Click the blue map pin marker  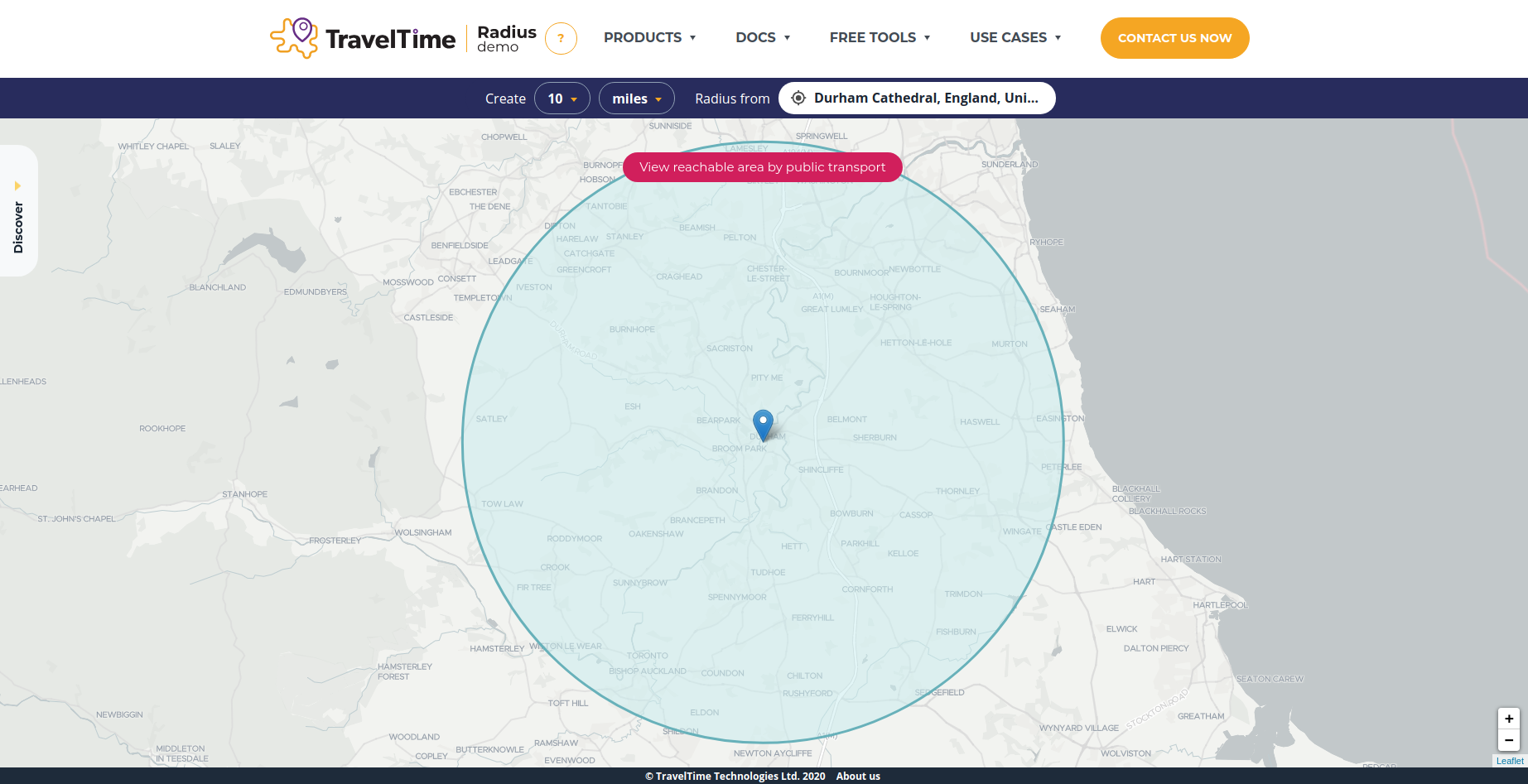[763, 426]
